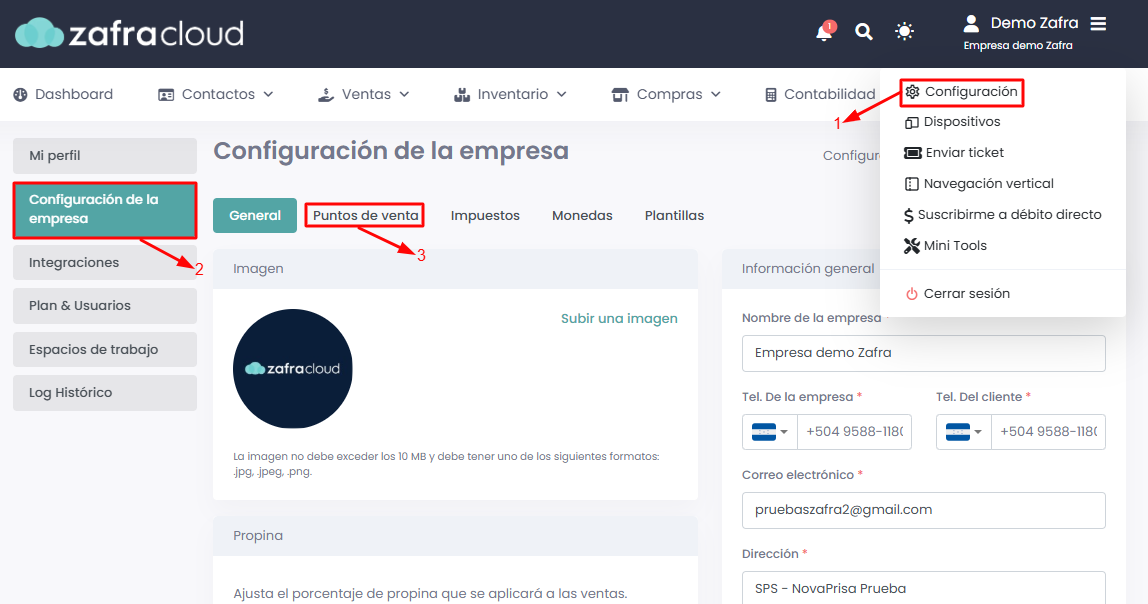Click the Enviar ticket icon
The image size is (1148, 604).
point(912,153)
